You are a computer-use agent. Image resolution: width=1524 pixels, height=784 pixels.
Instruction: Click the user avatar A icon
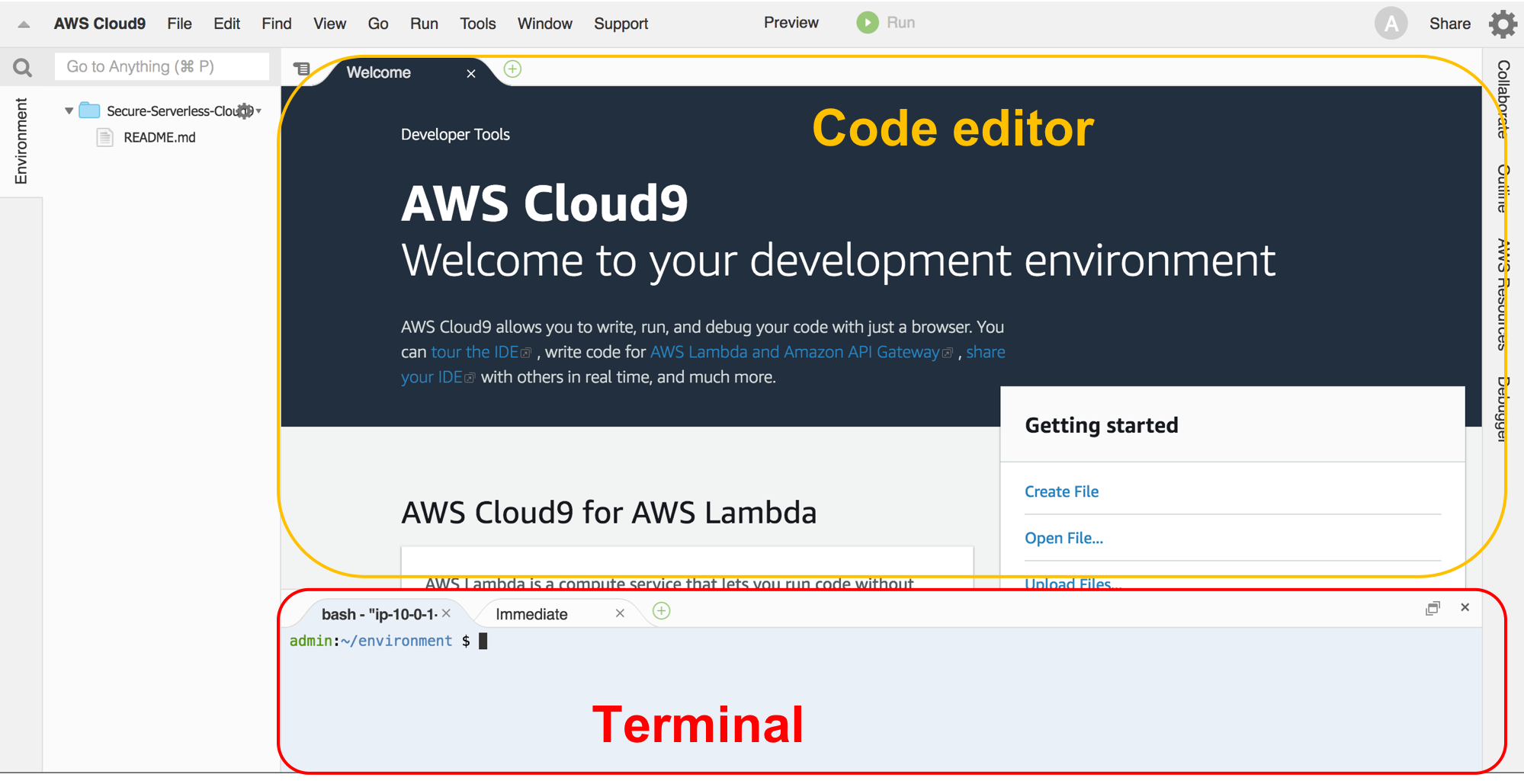pyautogui.click(x=1391, y=24)
